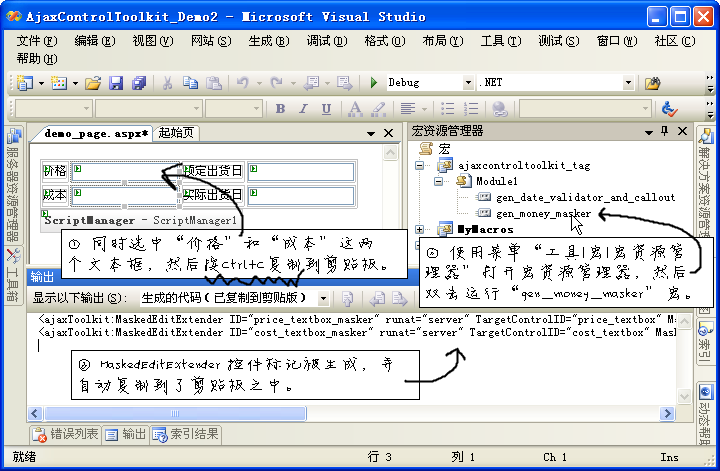720x471 pixels.
Task: Click the Cut scissors icon
Action: pyautogui.click(x=167, y=83)
